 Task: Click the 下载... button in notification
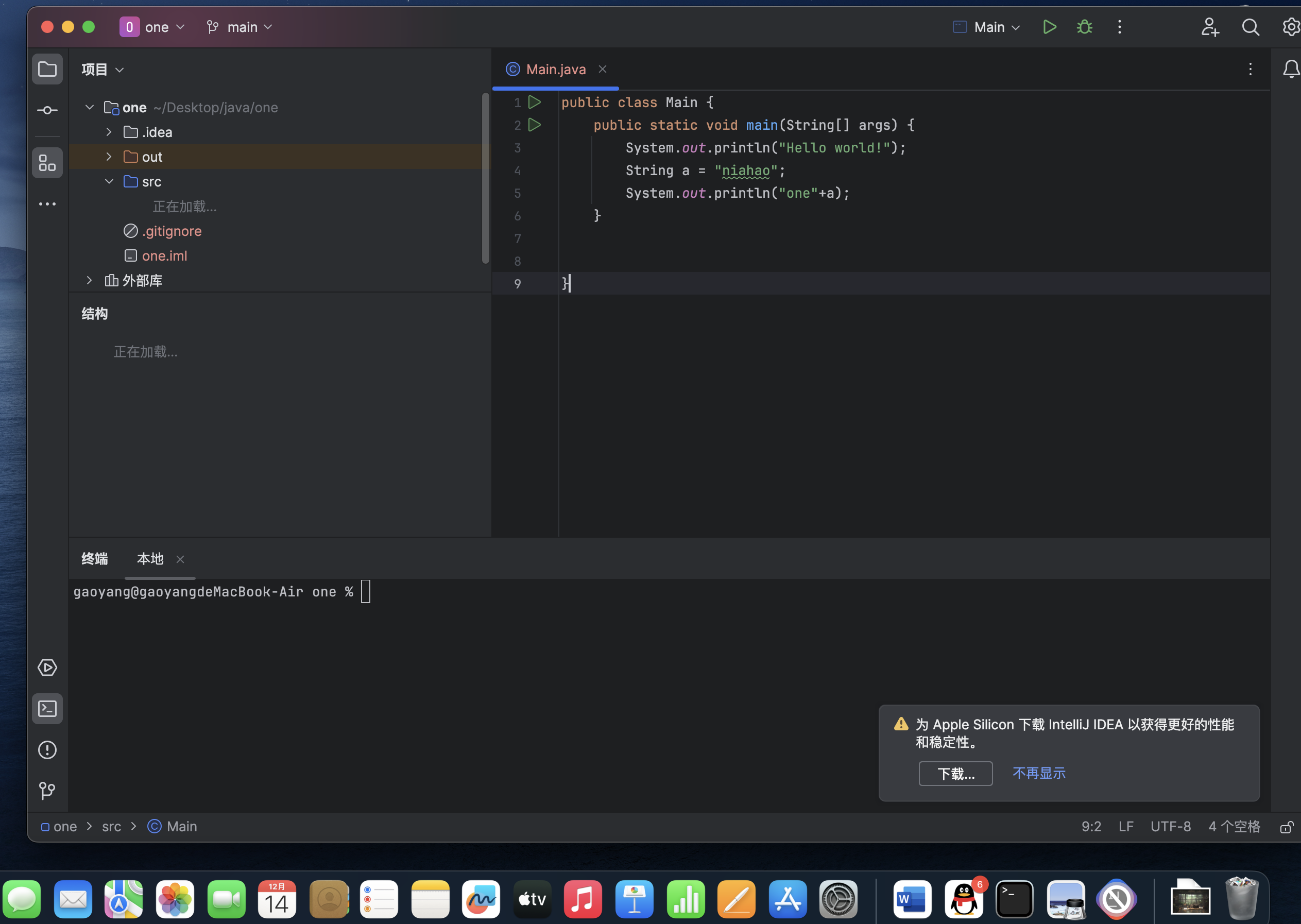coord(955,774)
